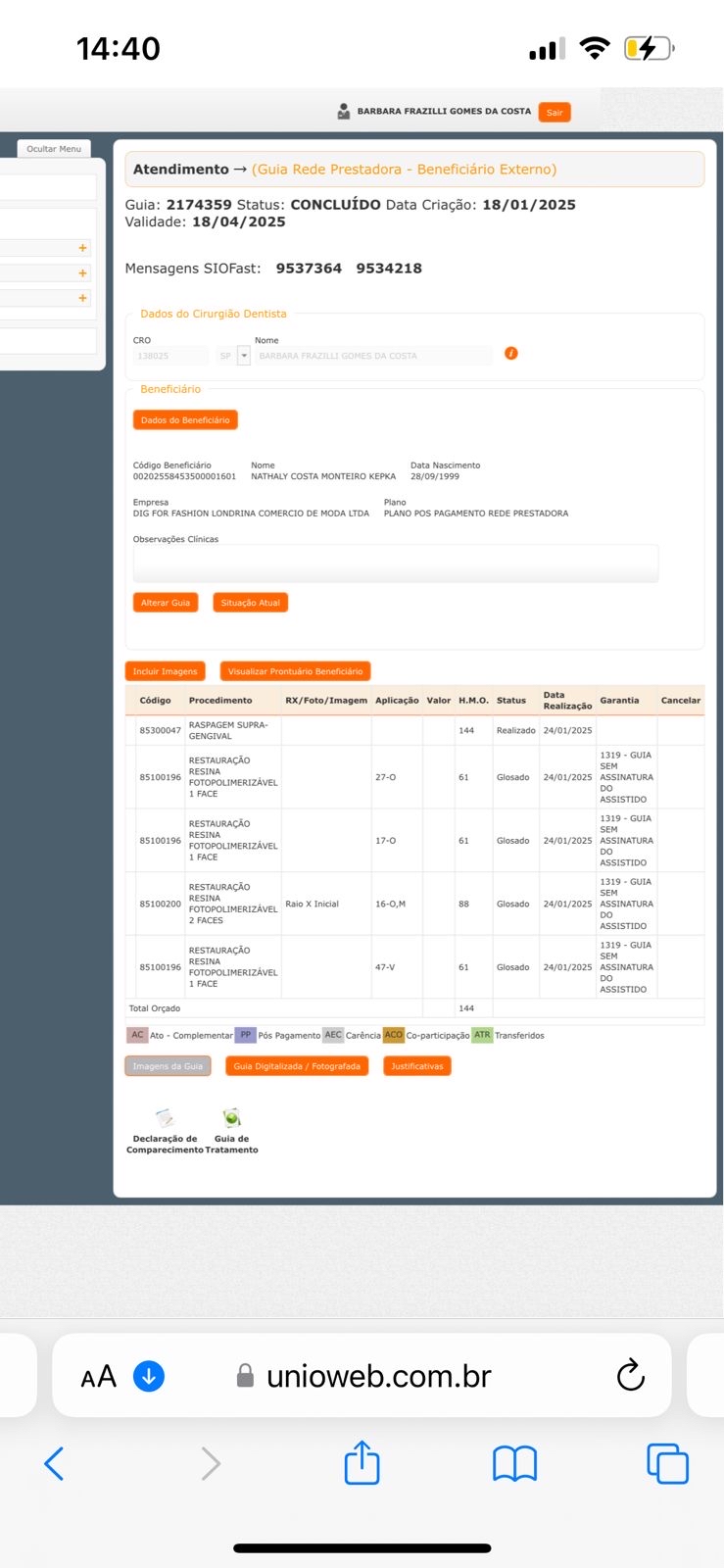Click Dados do Beneficiário button

(x=185, y=419)
